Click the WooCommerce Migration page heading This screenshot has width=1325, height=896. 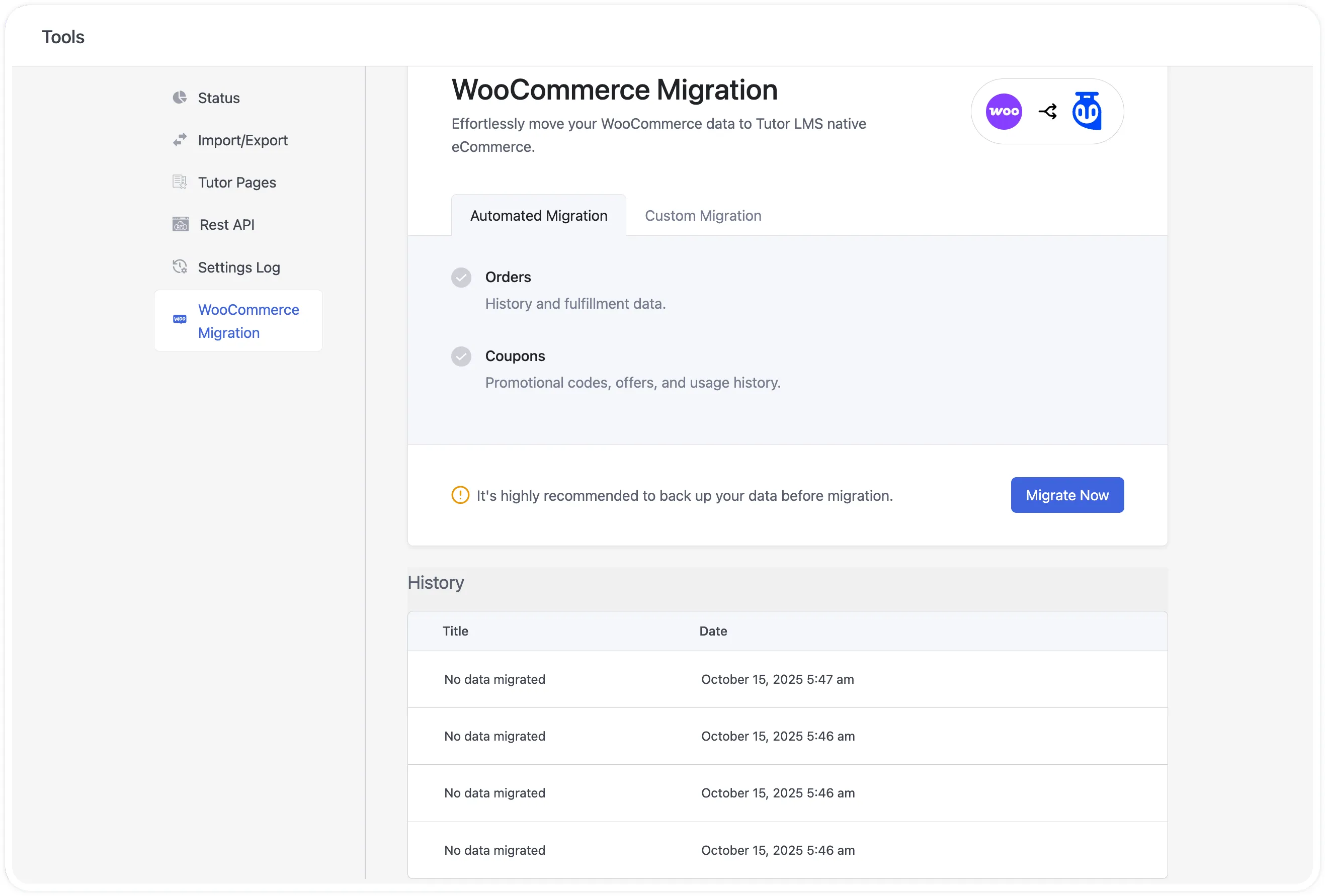tap(615, 90)
